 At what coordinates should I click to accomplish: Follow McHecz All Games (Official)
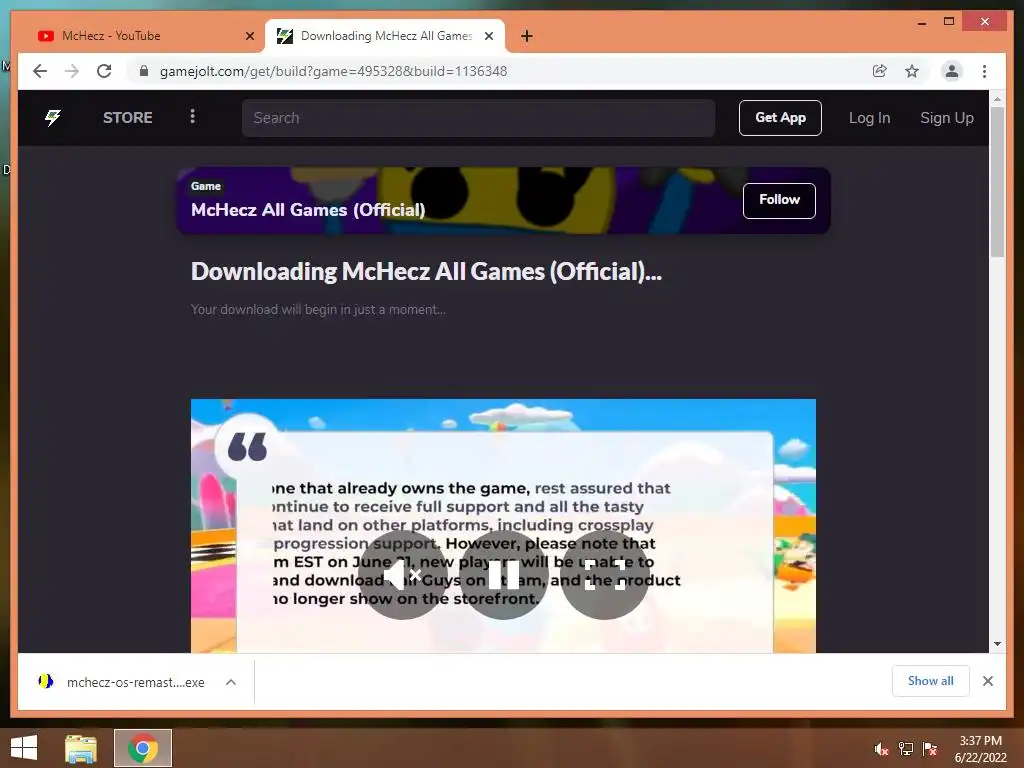pyautogui.click(x=779, y=200)
